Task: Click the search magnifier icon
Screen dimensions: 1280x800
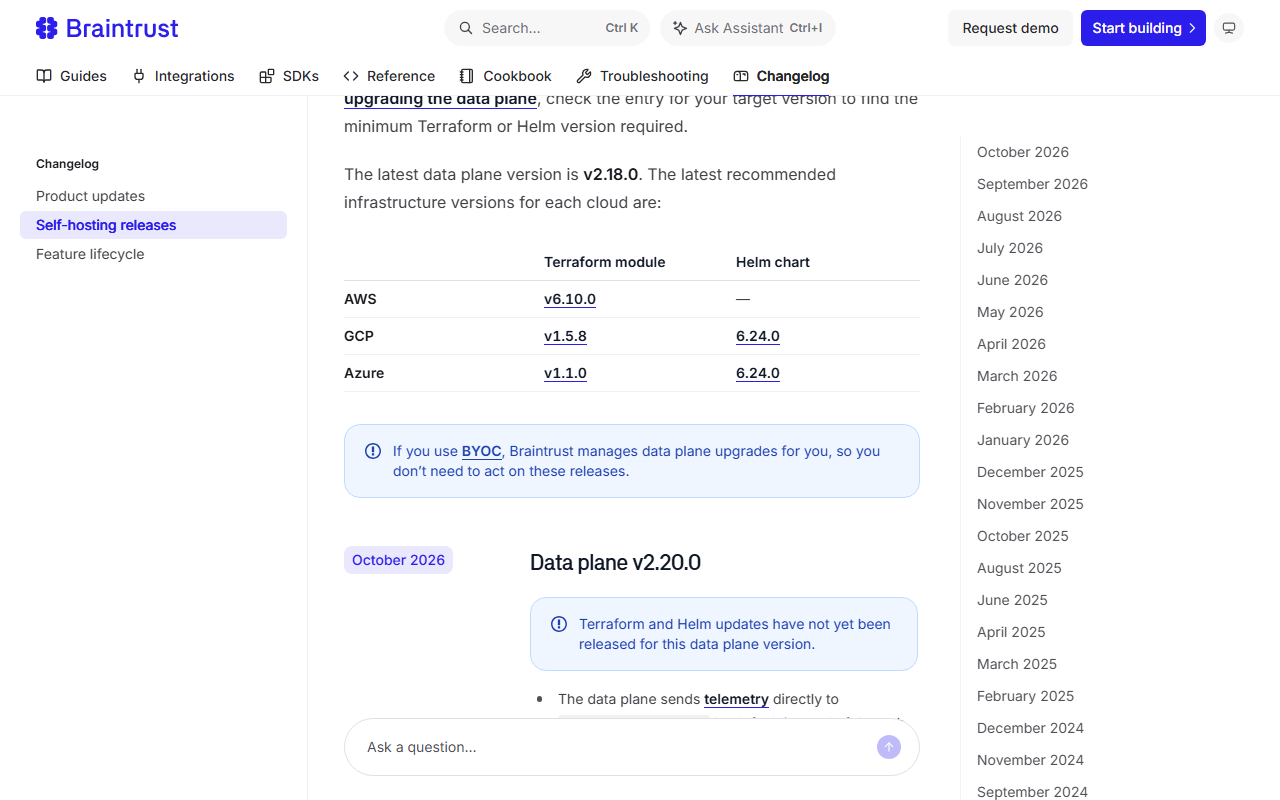Action: pyautogui.click(x=466, y=28)
